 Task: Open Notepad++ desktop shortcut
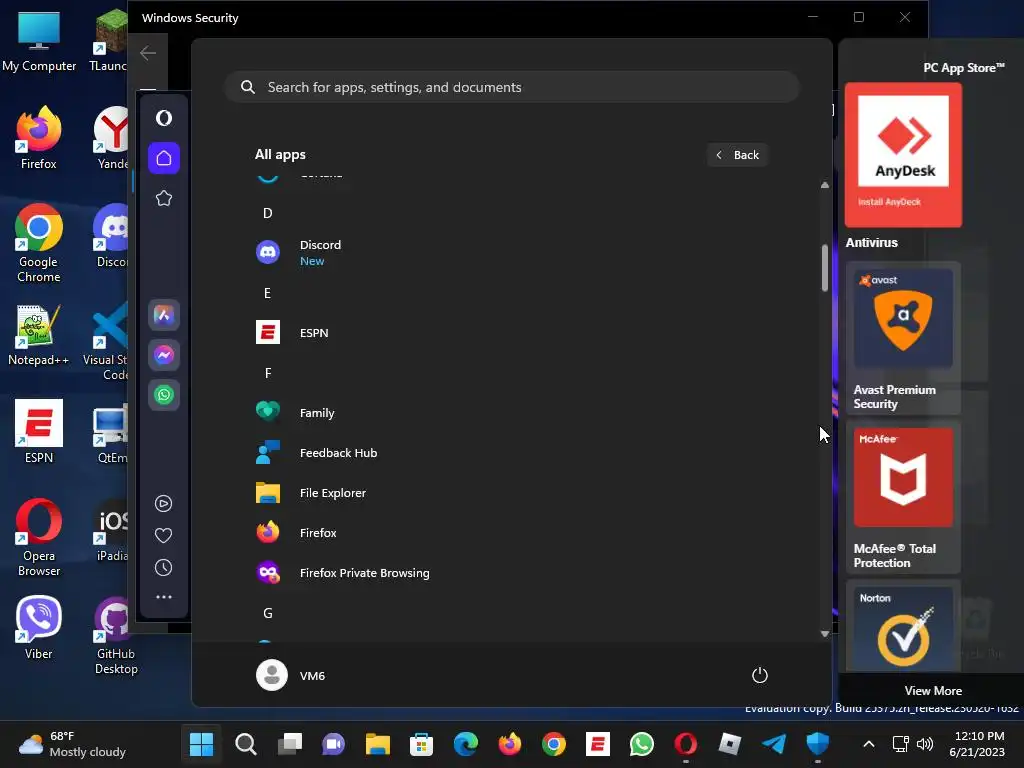coord(39,334)
